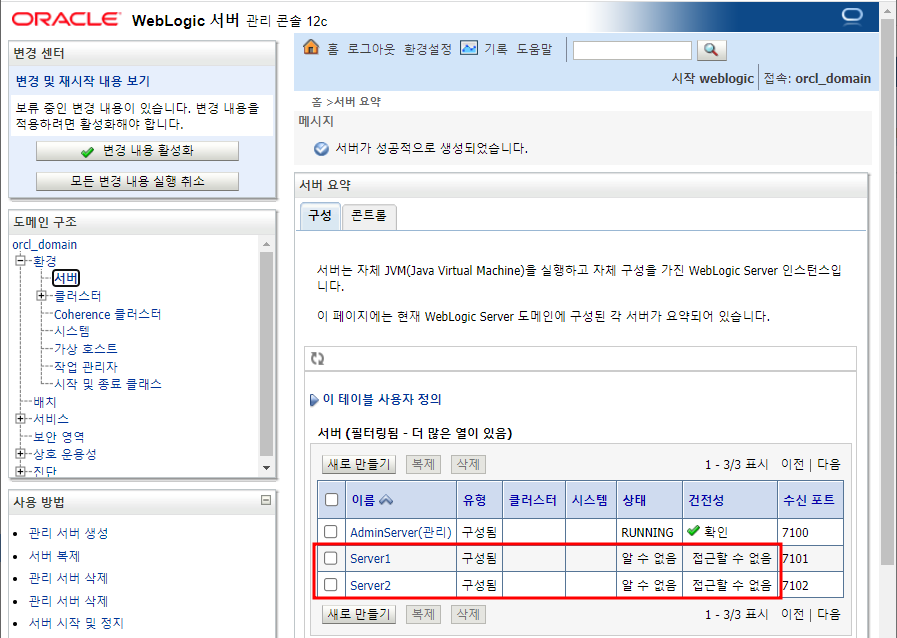Click 홈 text in the top toolbar
The width and height of the screenshot is (897, 638).
point(333,49)
